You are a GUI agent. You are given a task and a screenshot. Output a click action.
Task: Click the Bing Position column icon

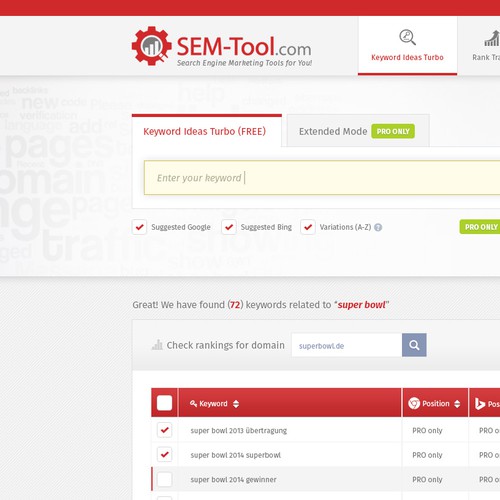point(480,404)
